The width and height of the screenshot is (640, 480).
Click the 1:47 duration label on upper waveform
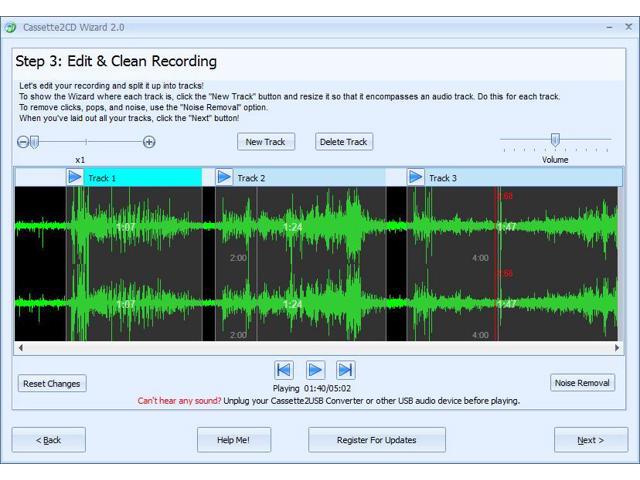point(507,227)
